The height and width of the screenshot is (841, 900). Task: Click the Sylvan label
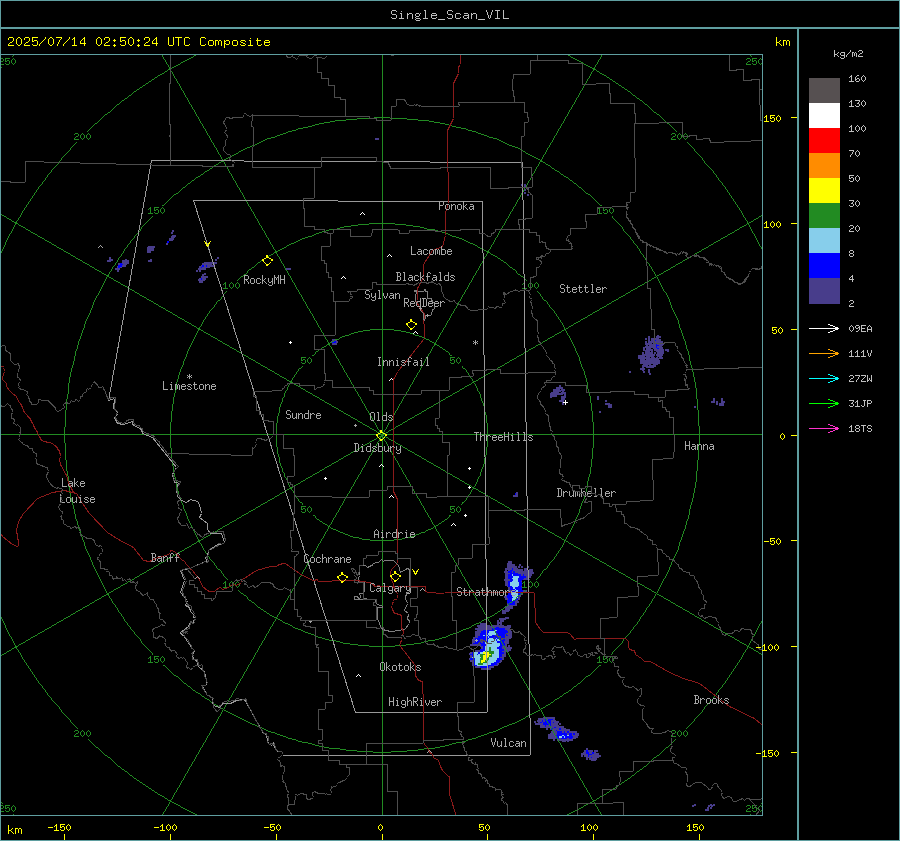coord(382,295)
